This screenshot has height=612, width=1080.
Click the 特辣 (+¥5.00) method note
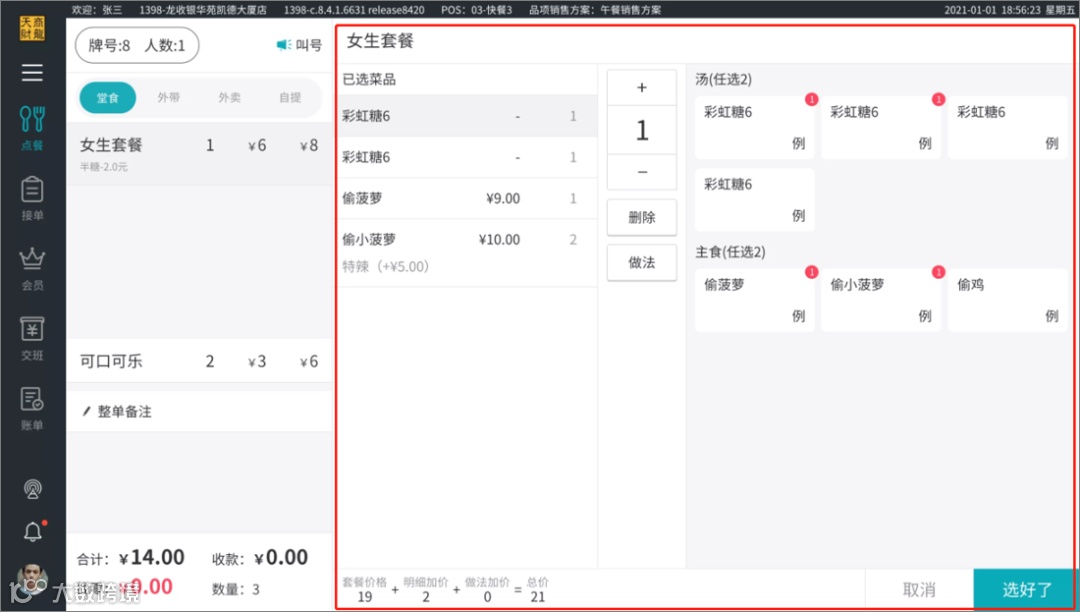[386, 266]
